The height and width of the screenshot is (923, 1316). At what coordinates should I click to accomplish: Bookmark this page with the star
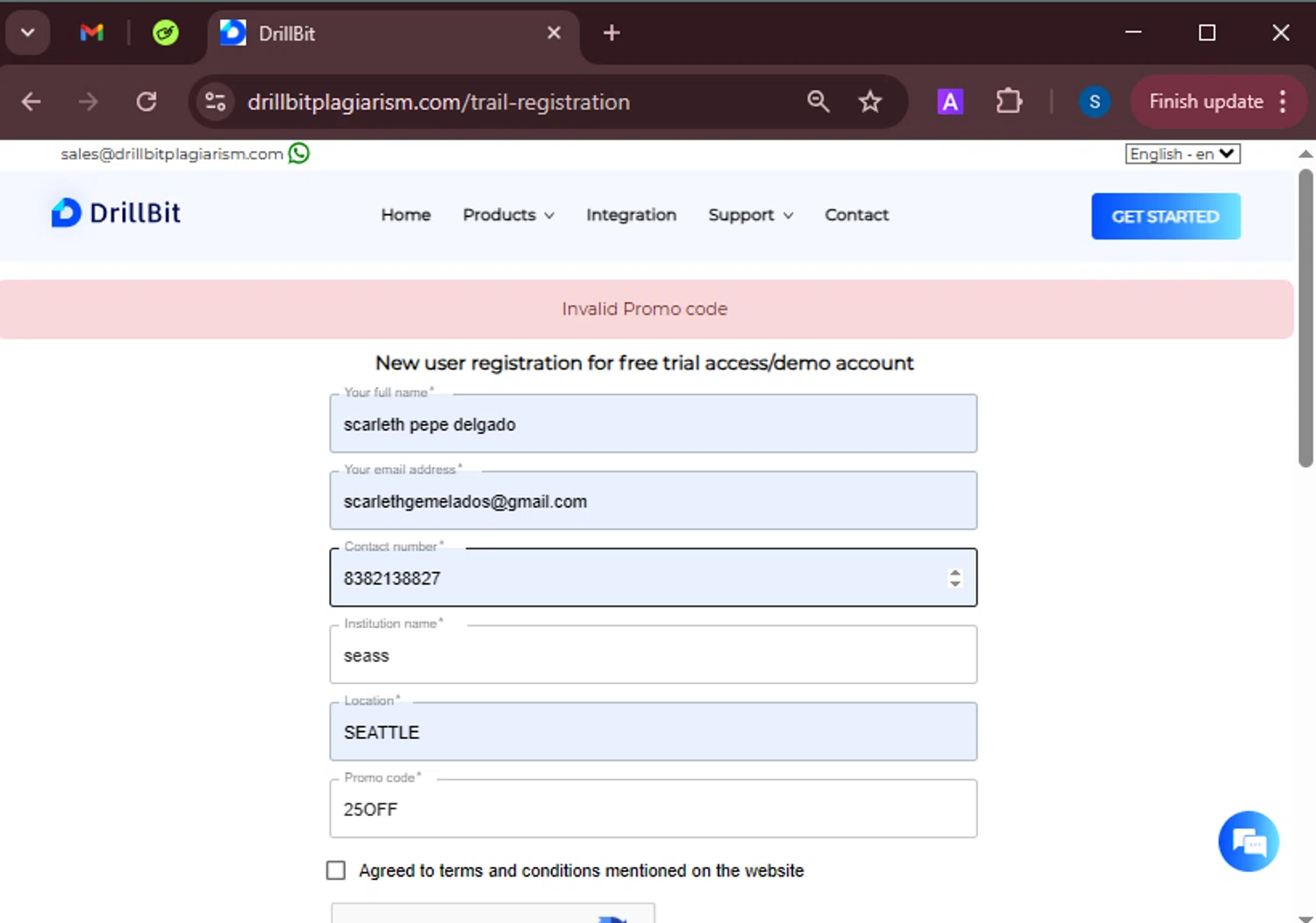pyautogui.click(x=869, y=102)
